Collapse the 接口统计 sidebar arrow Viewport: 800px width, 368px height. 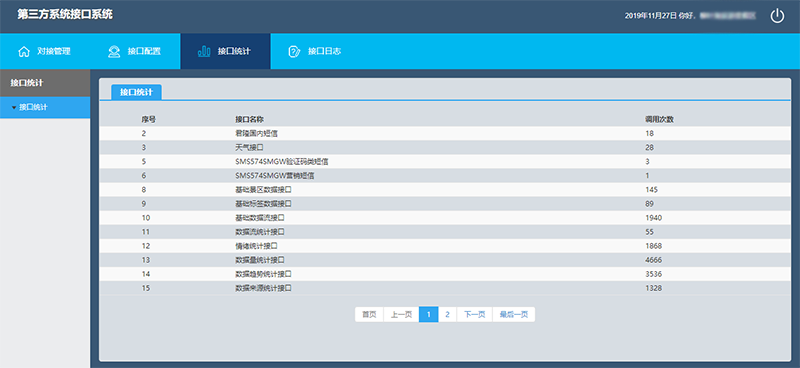click(x=14, y=108)
